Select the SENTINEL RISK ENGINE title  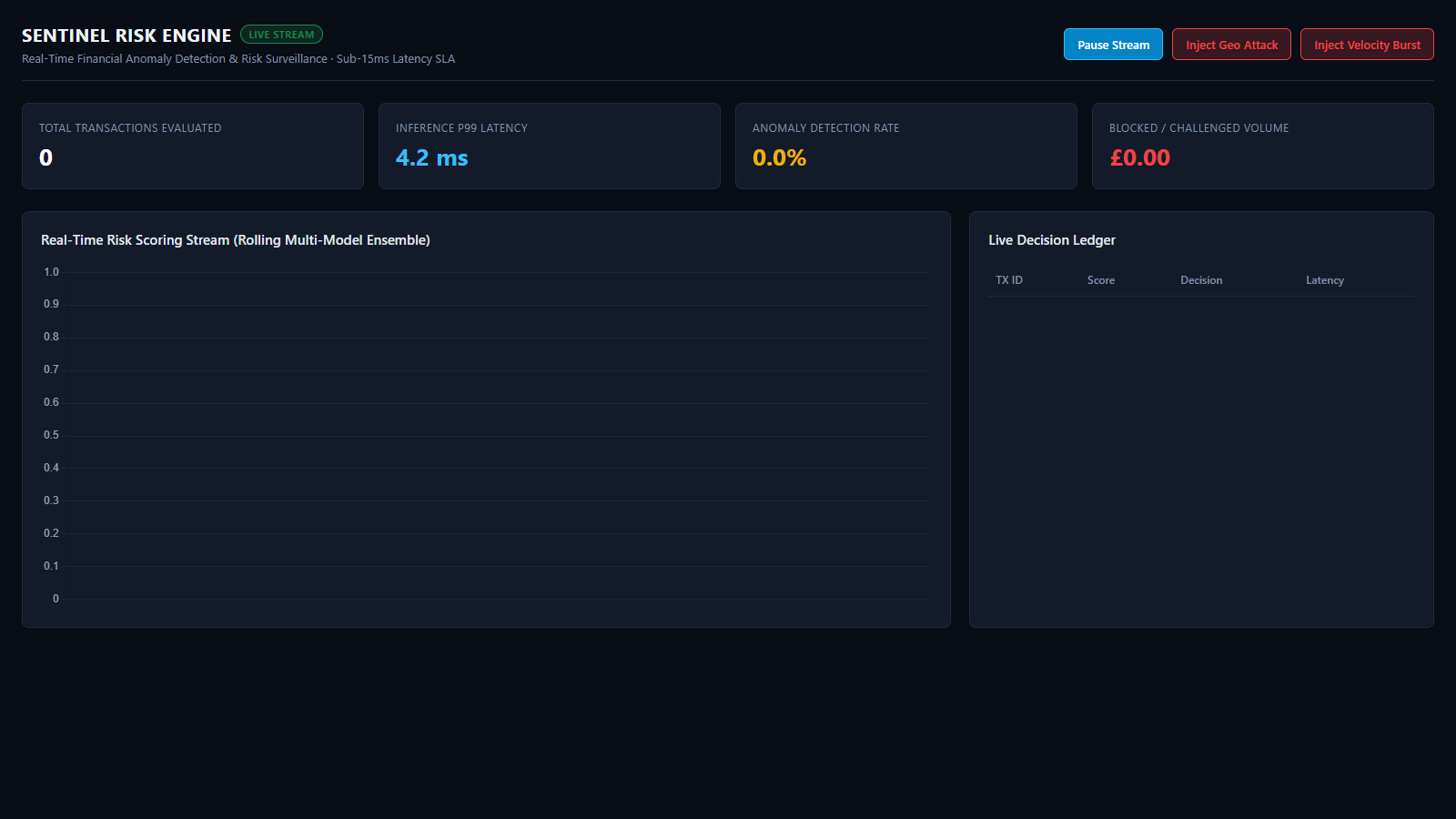point(126,35)
